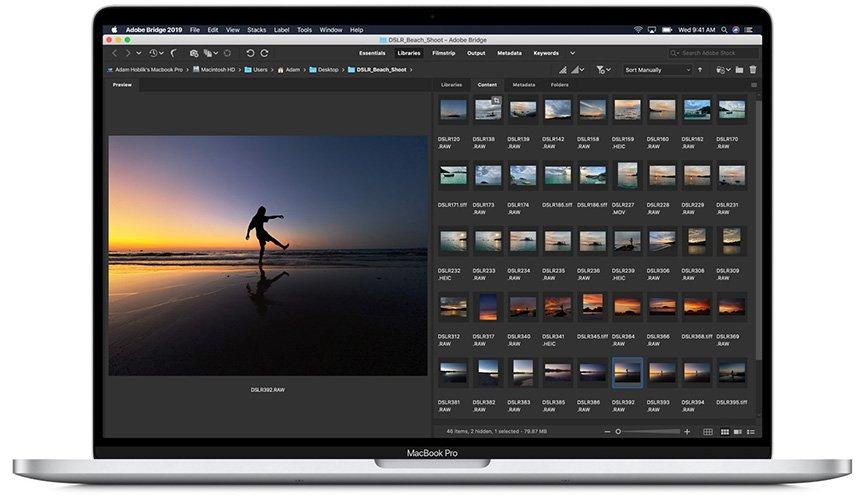
Task: Click the Spotlight search icon in menu bar
Action: coord(724,30)
